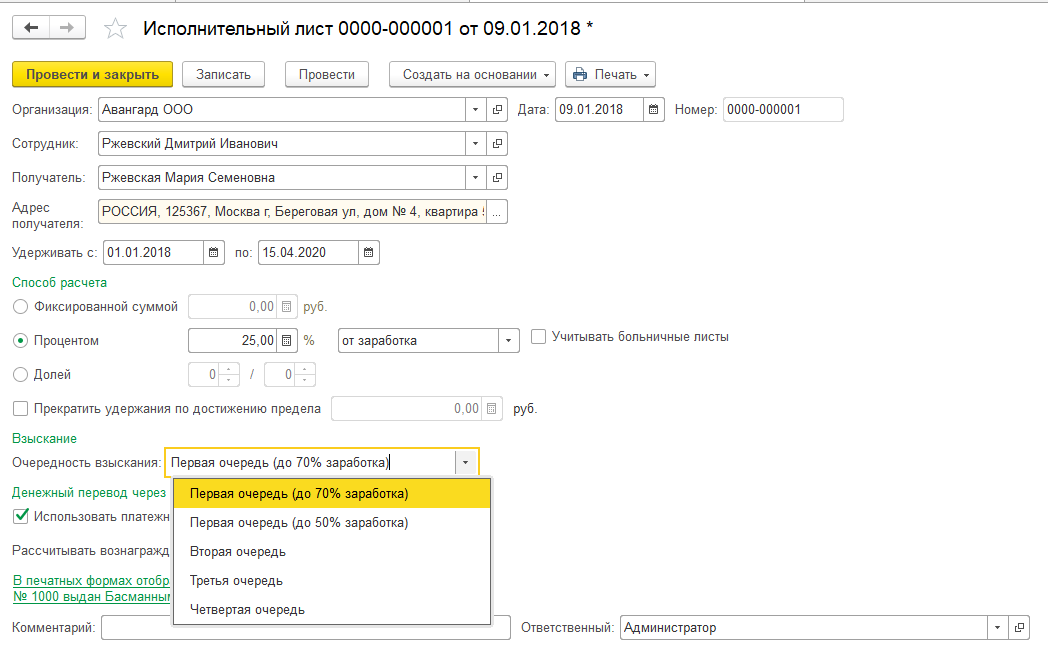The width and height of the screenshot is (1048, 646).
Task: Collapse the Очередность взыскания dropdown arrow
Action: [465, 462]
